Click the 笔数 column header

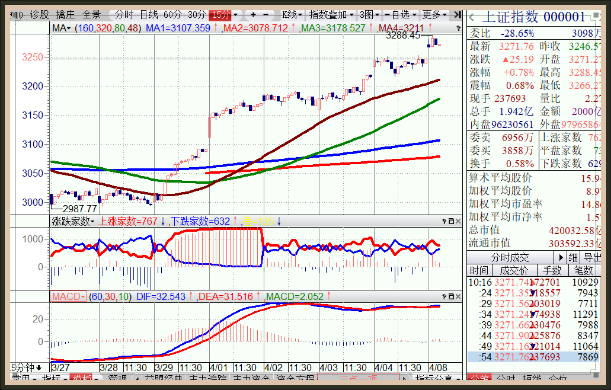click(x=583, y=270)
